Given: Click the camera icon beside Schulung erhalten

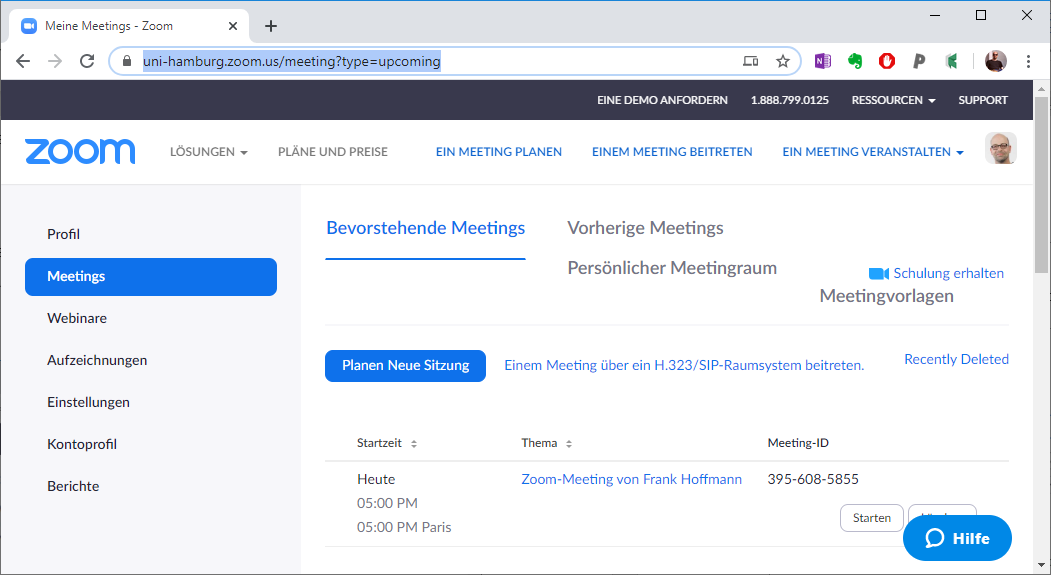Looking at the screenshot, I should click(x=879, y=273).
